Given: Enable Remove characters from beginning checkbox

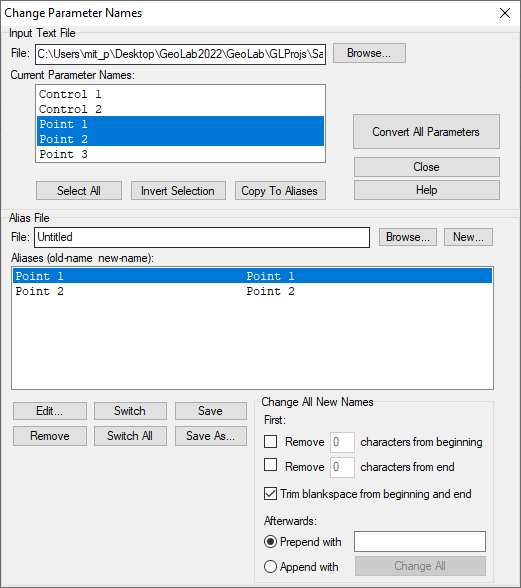Looking at the screenshot, I should pos(270,442).
